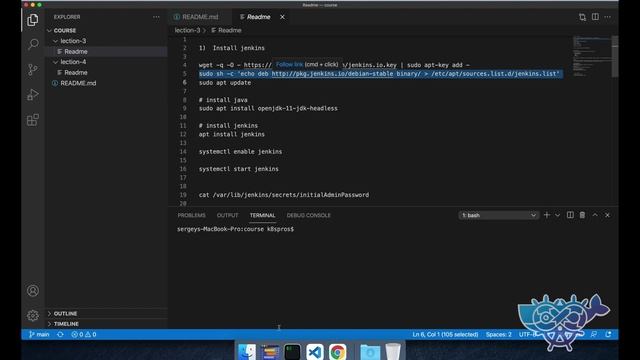Screen dimensions: 640x360
Task: Open Terminal app from the Dock
Action: [292, 352]
